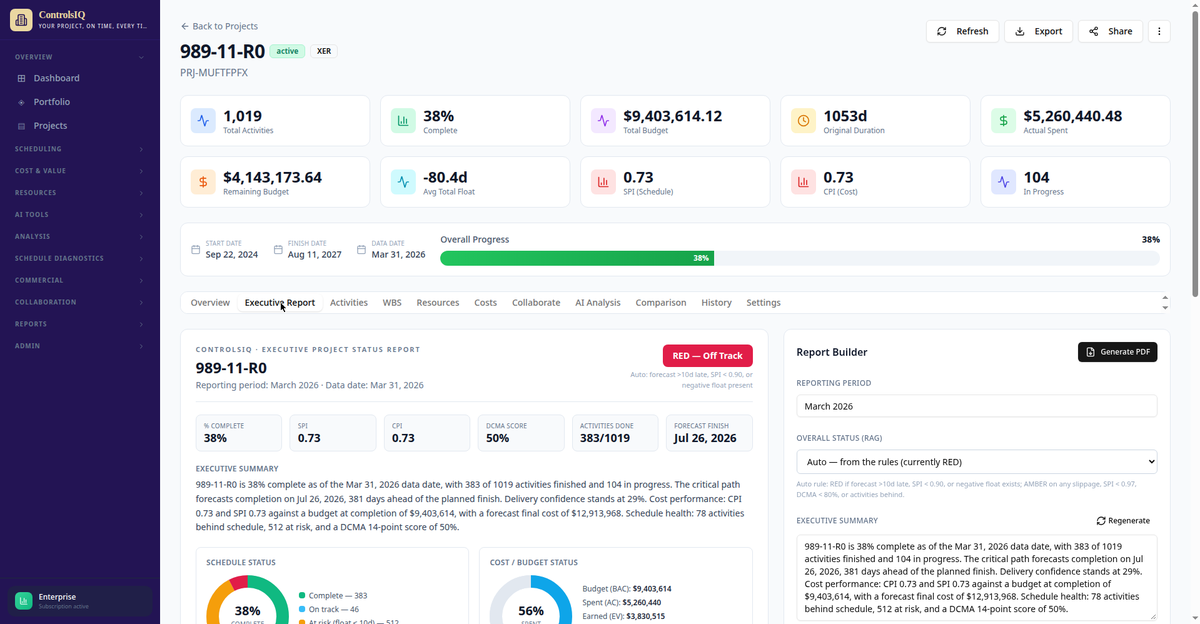Click the Refresh button

point(962,31)
